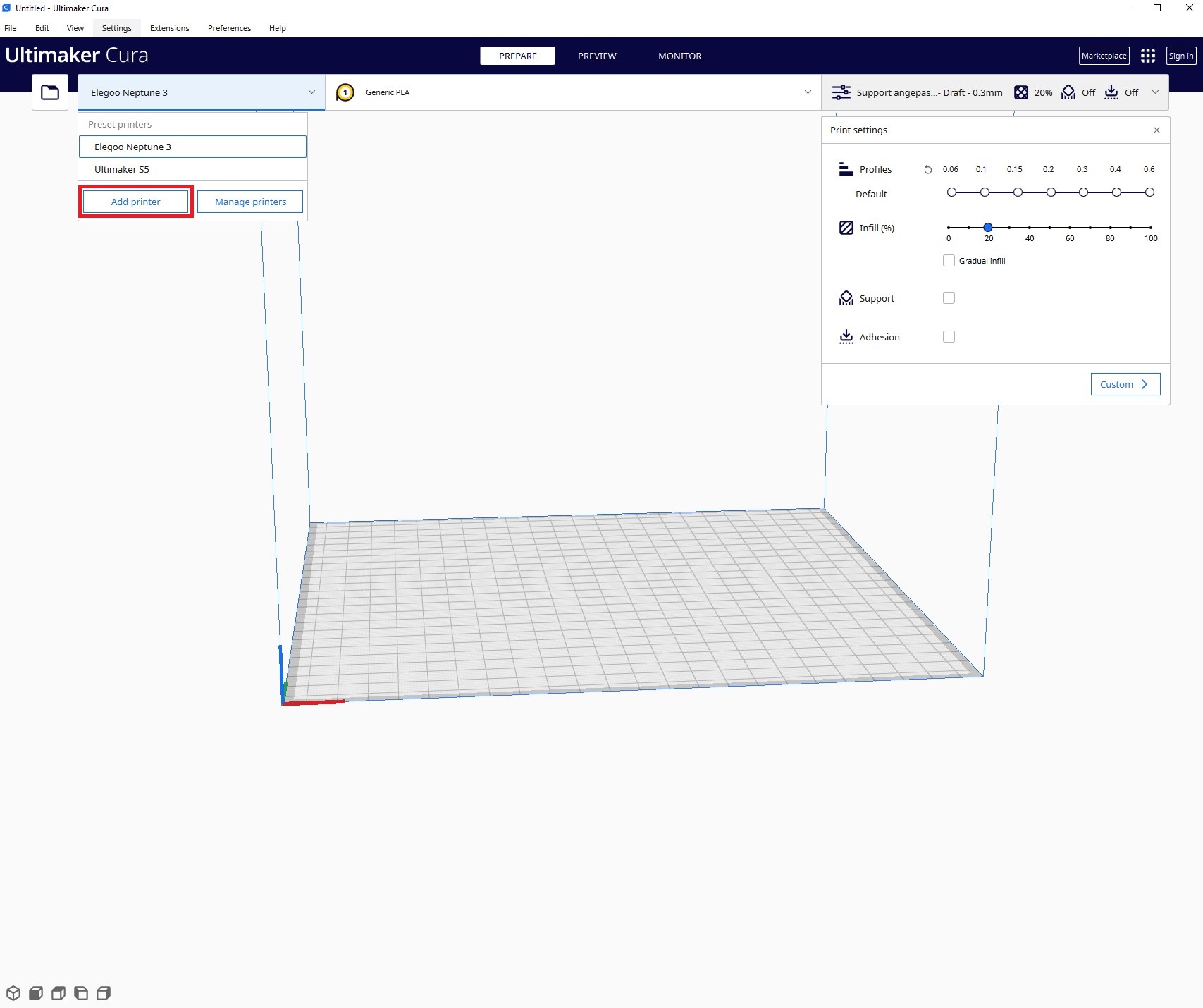The height and width of the screenshot is (1008, 1203).
Task: Select the 0.4 profile radio point
Action: pyautogui.click(x=1116, y=192)
